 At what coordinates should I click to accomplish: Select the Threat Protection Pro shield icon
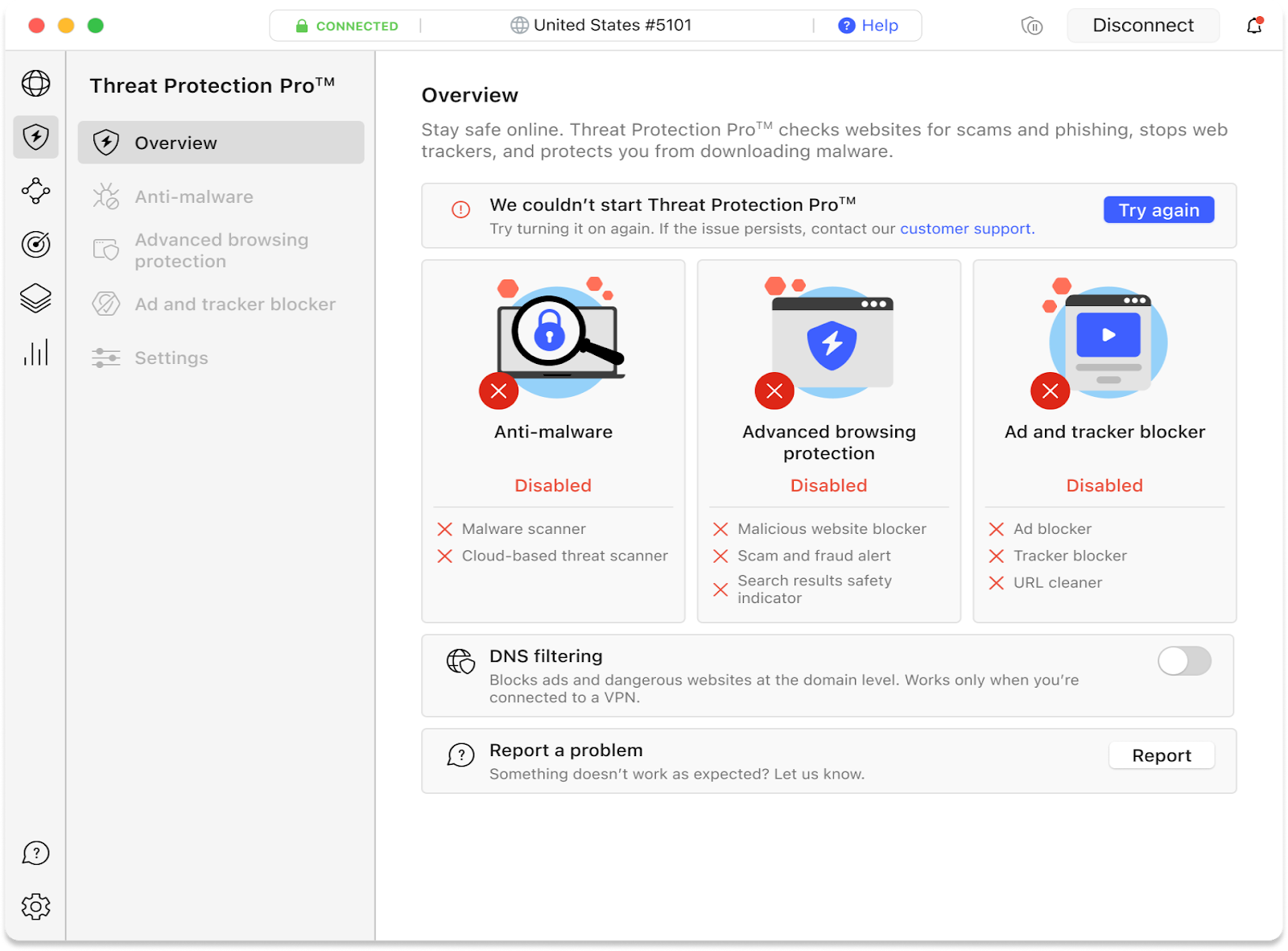(35, 137)
